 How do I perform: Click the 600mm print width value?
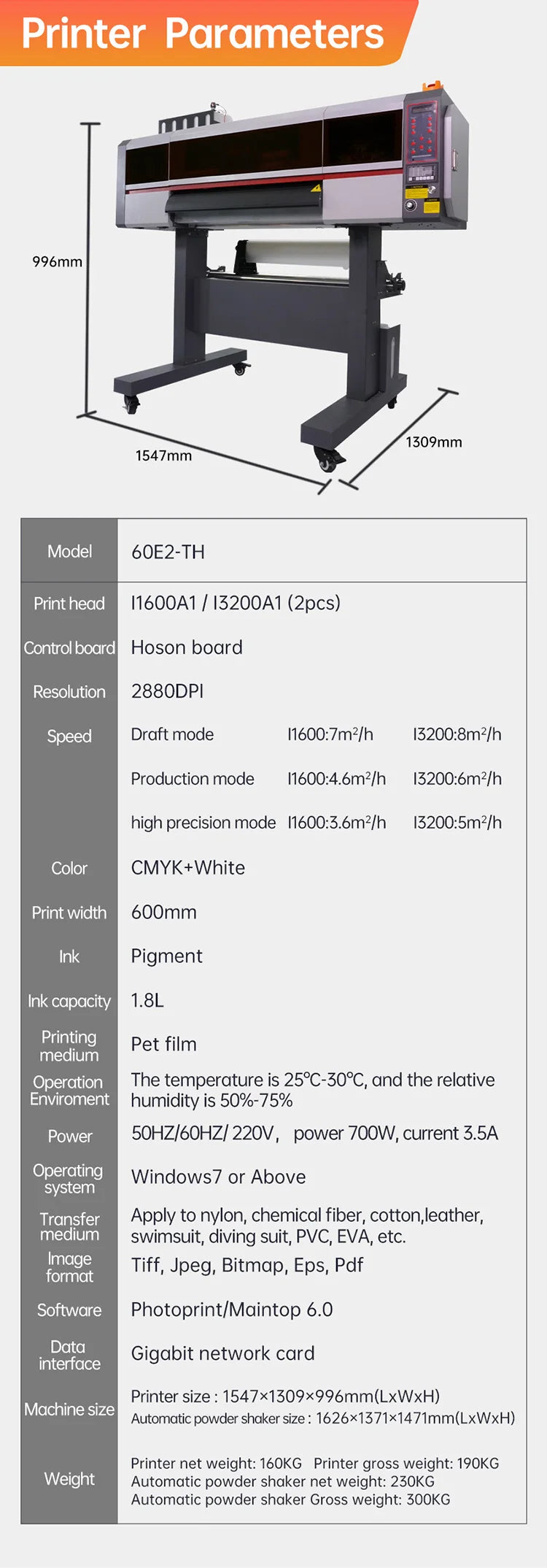coord(164,912)
